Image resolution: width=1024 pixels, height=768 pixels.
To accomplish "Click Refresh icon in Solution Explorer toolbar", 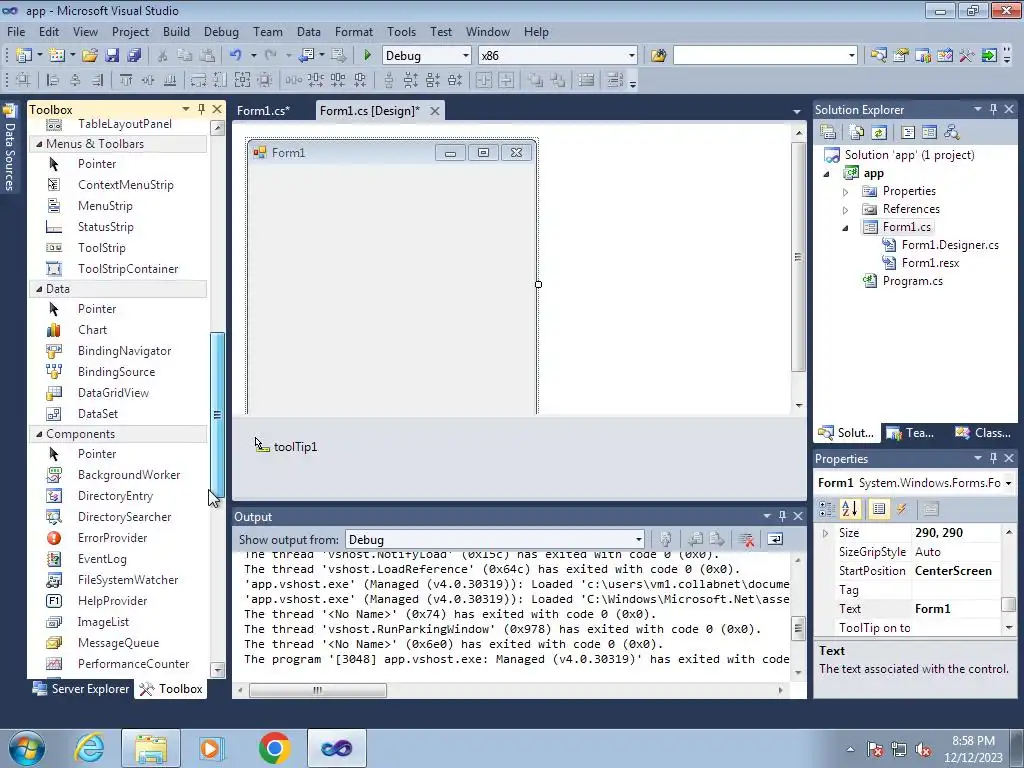I will [878, 133].
